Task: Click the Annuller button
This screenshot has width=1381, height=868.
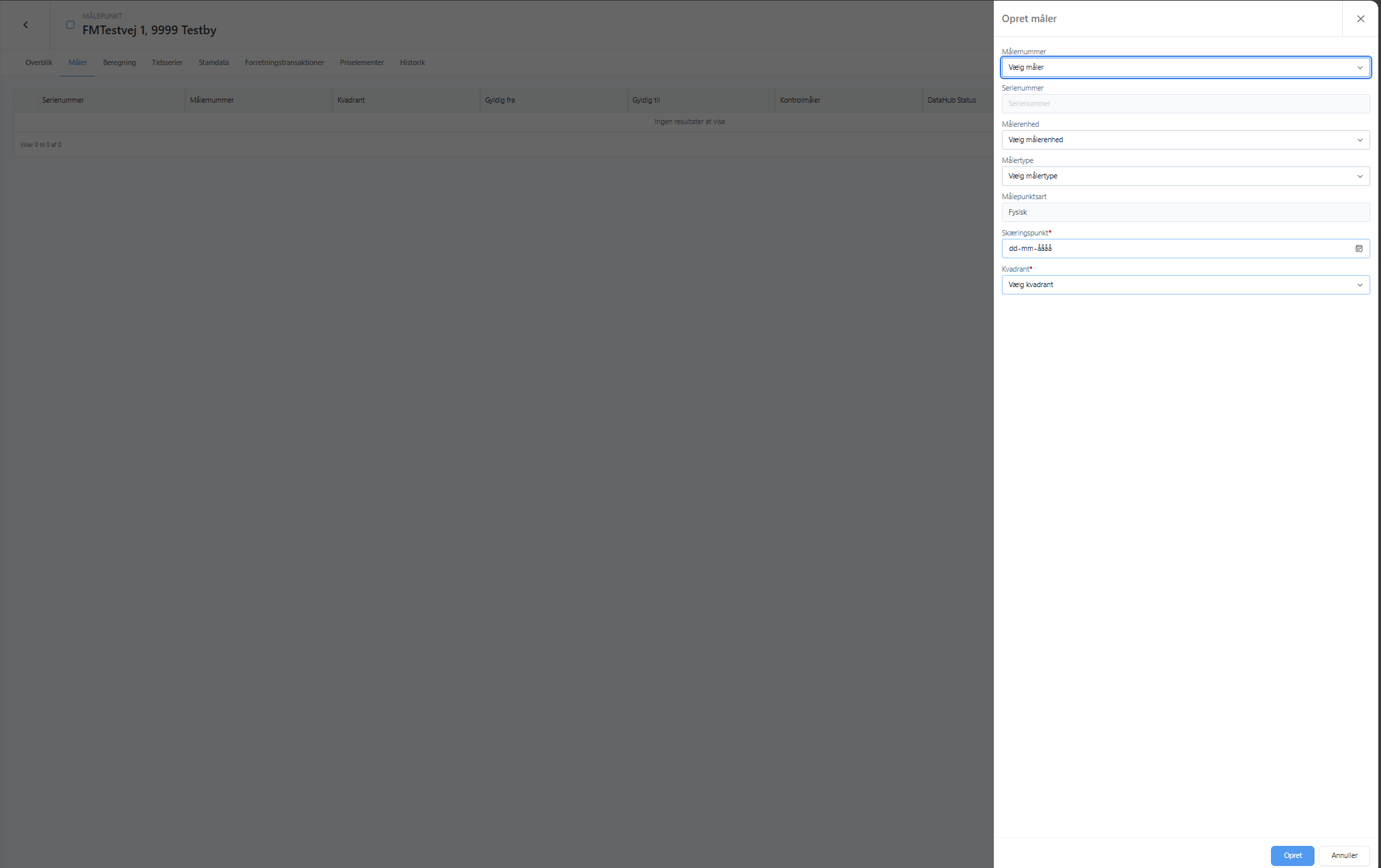Action: [1344, 855]
